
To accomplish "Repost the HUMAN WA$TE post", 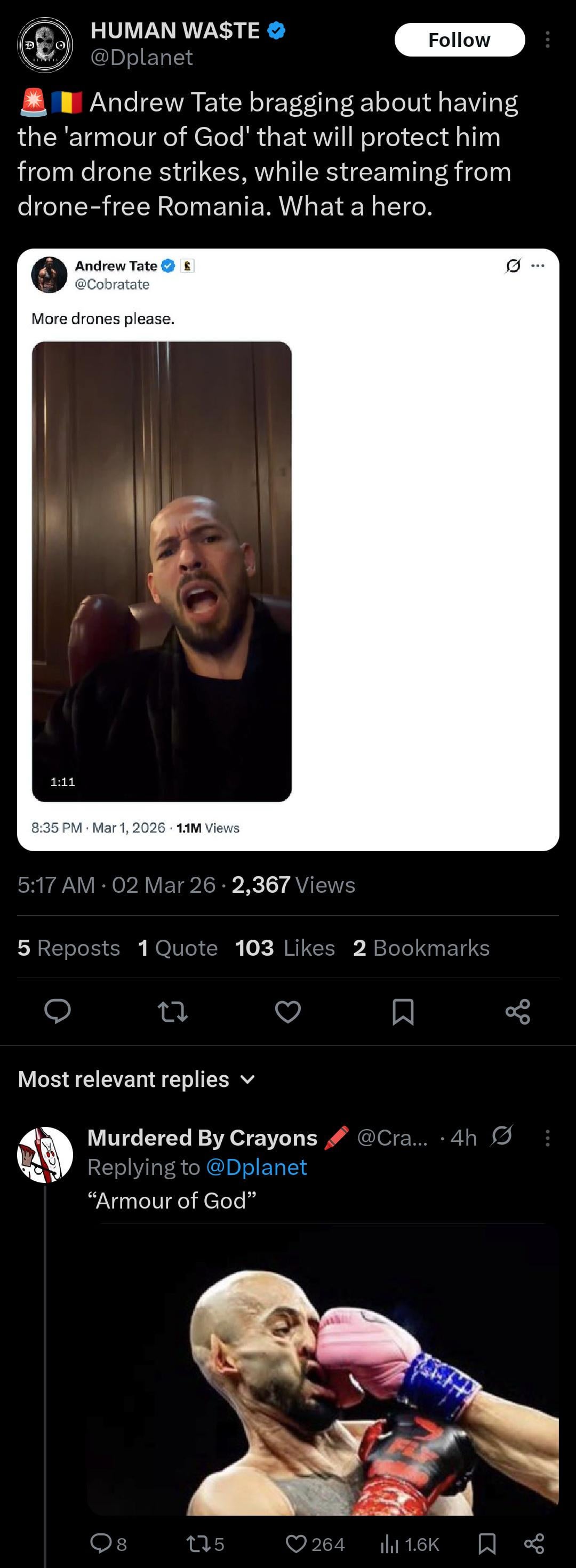I will tap(172, 1011).
